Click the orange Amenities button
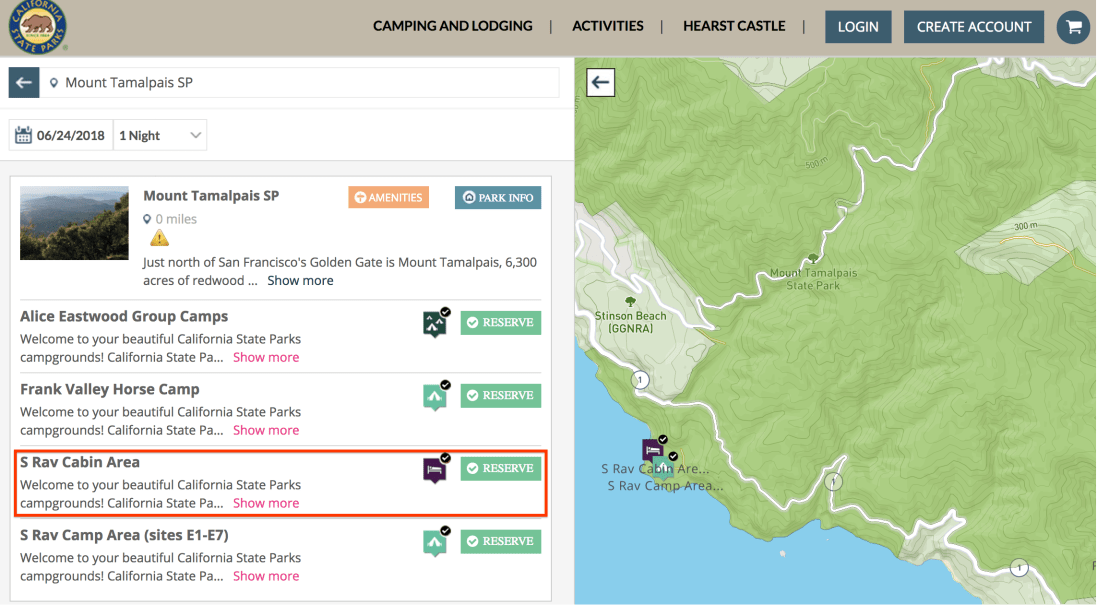The height and width of the screenshot is (605, 1097). click(x=389, y=198)
